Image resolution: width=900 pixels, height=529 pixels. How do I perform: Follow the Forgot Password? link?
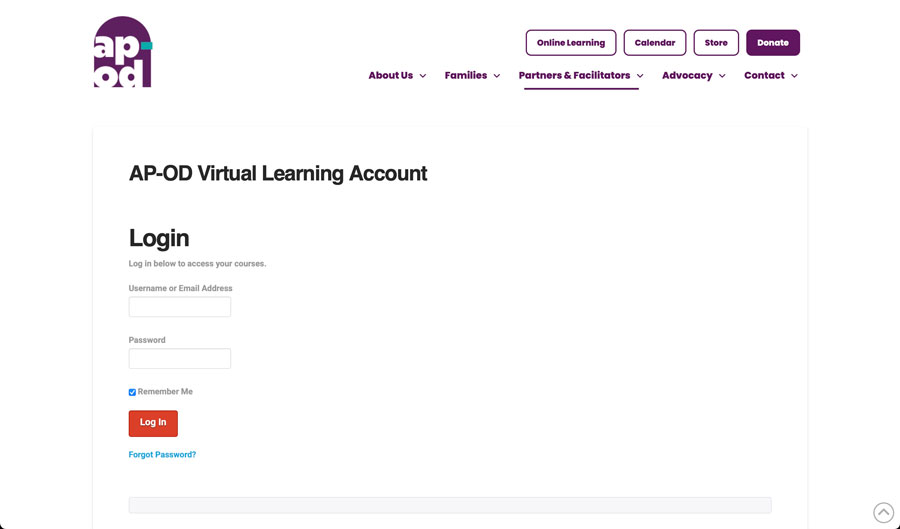point(162,454)
